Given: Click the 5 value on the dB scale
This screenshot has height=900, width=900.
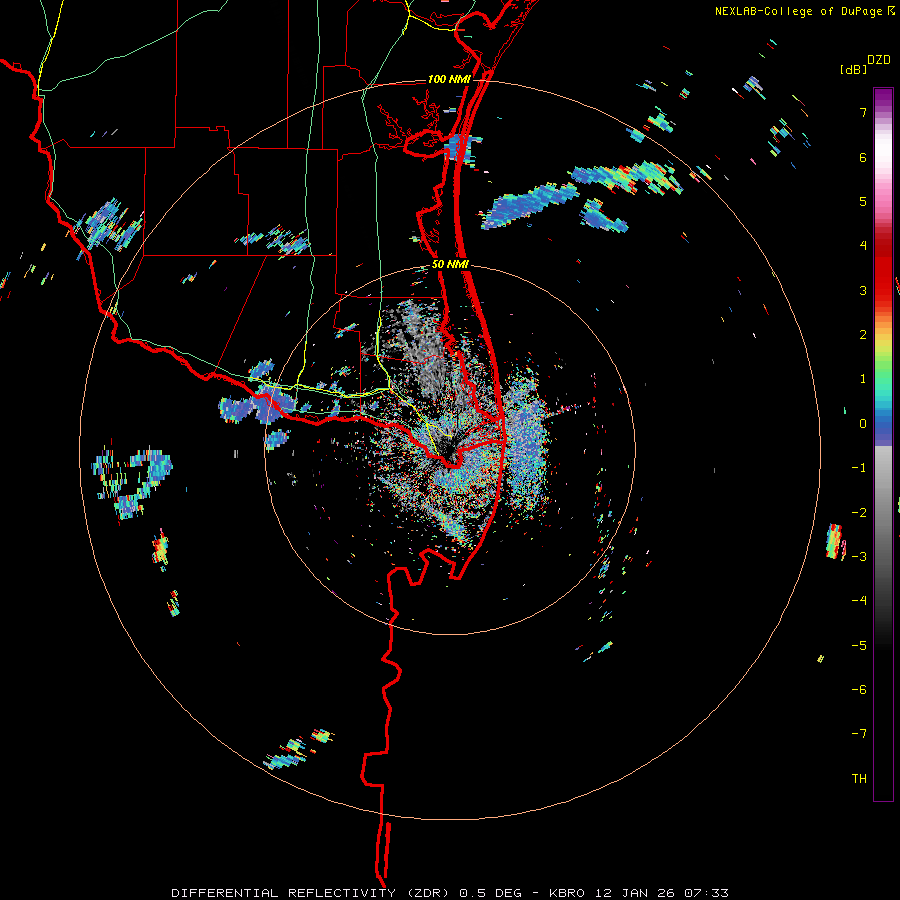Looking at the screenshot, I should (x=863, y=201).
